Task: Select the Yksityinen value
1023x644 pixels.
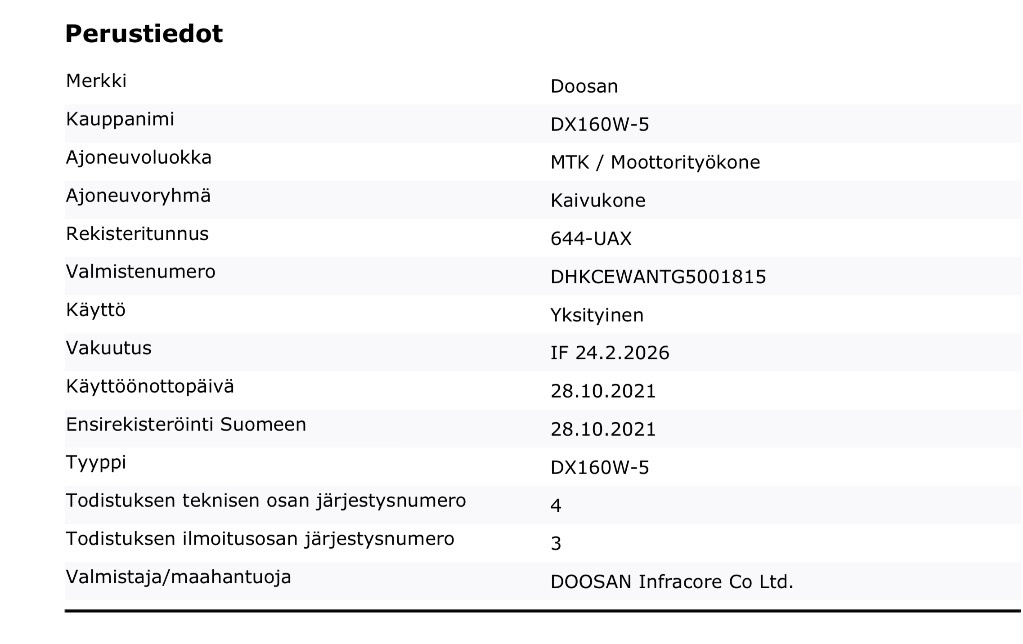Action: point(597,315)
